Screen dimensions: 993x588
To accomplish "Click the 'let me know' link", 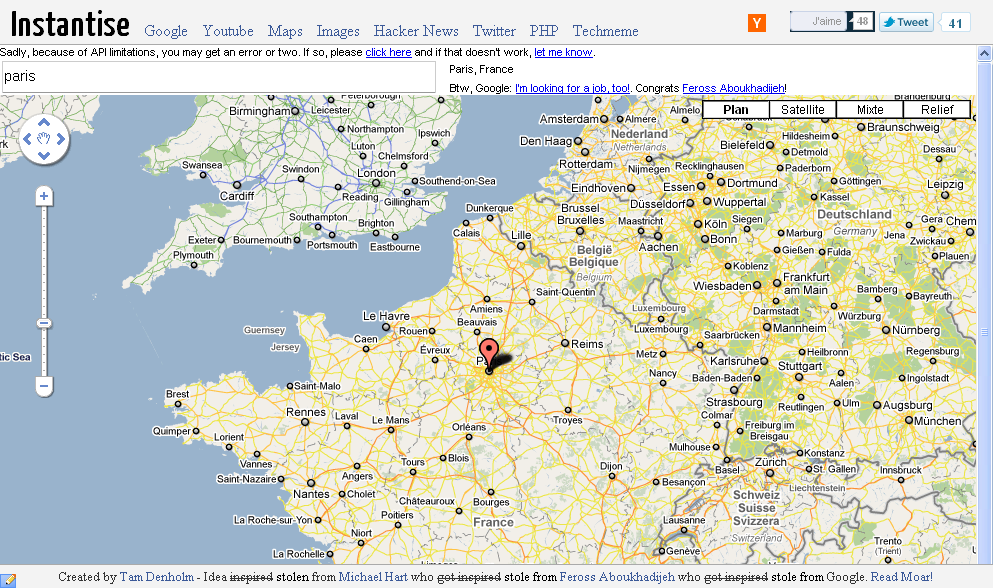I will [563, 52].
